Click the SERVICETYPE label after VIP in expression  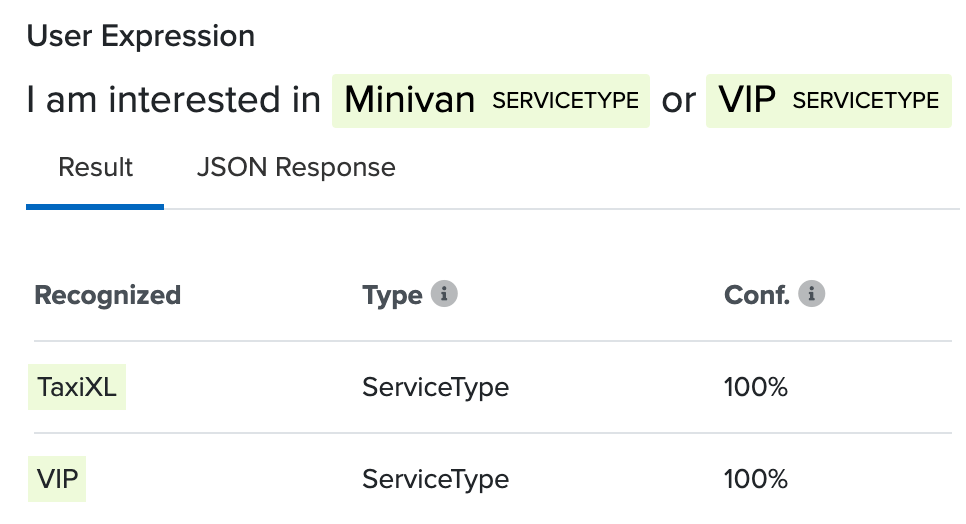click(x=865, y=101)
